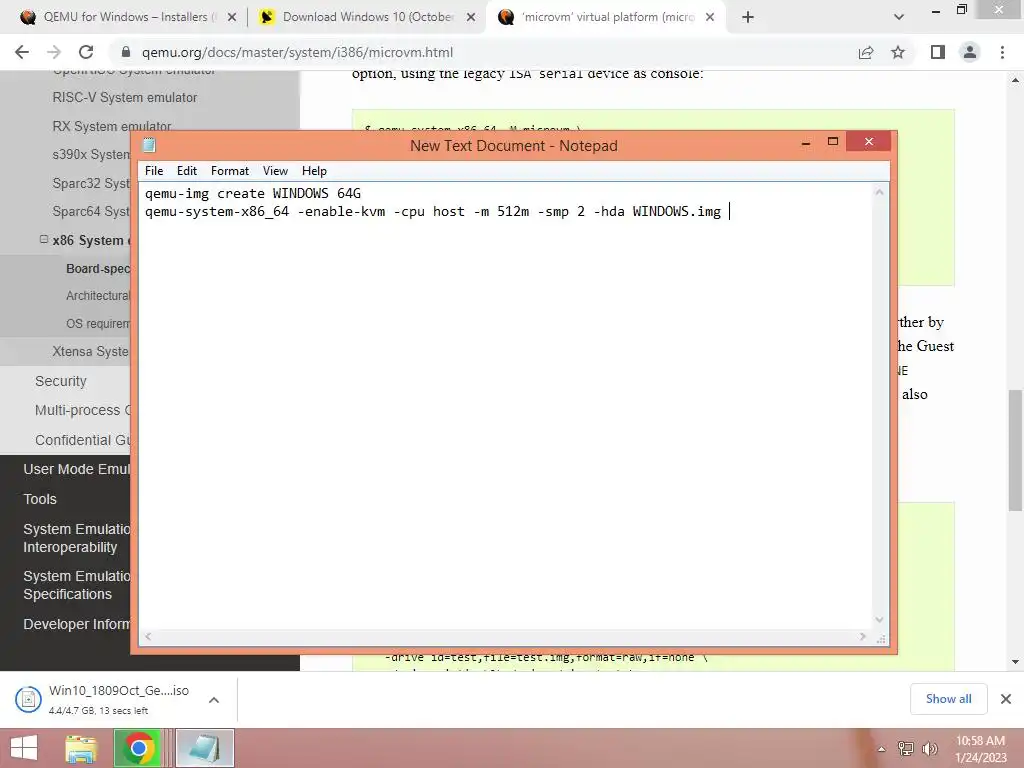Image resolution: width=1024 pixels, height=768 pixels.
Task: Click Notepad title bar document icon
Action: click(x=149, y=145)
